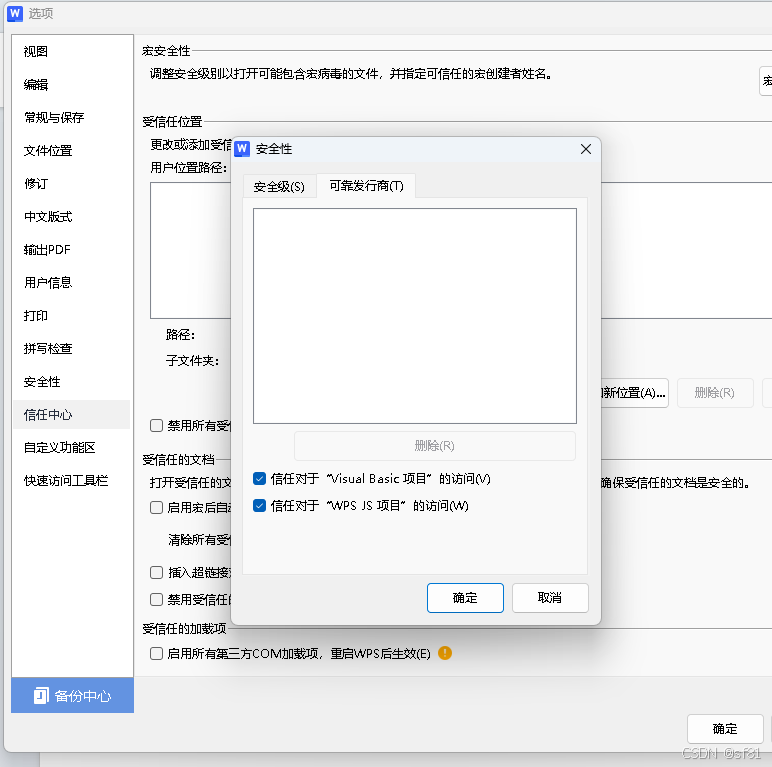Open the 视图 options page
The width and height of the screenshot is (772, 767).
coord(71,51)
